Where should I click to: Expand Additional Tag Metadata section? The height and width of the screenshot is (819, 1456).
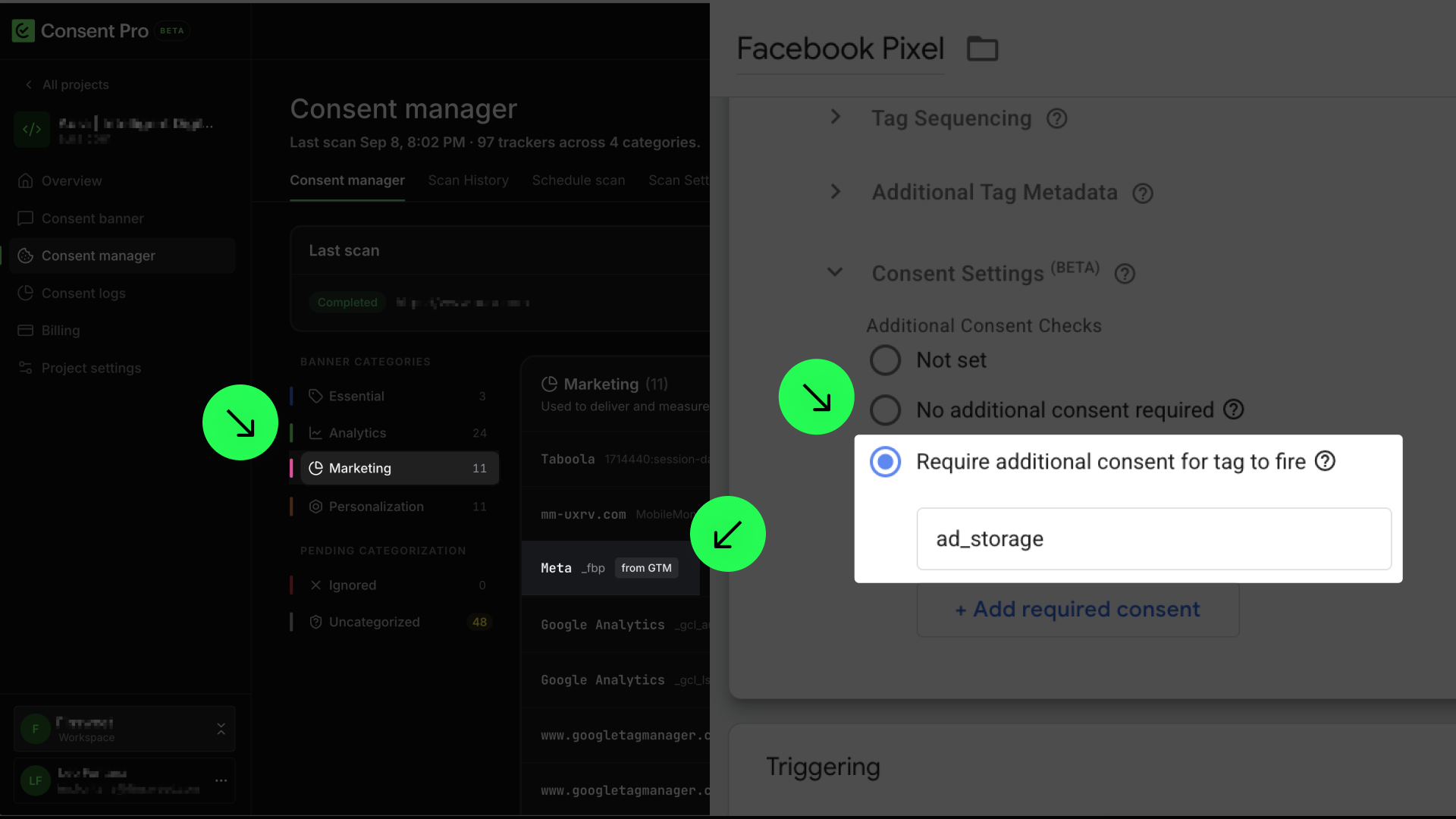coord(836,192)
